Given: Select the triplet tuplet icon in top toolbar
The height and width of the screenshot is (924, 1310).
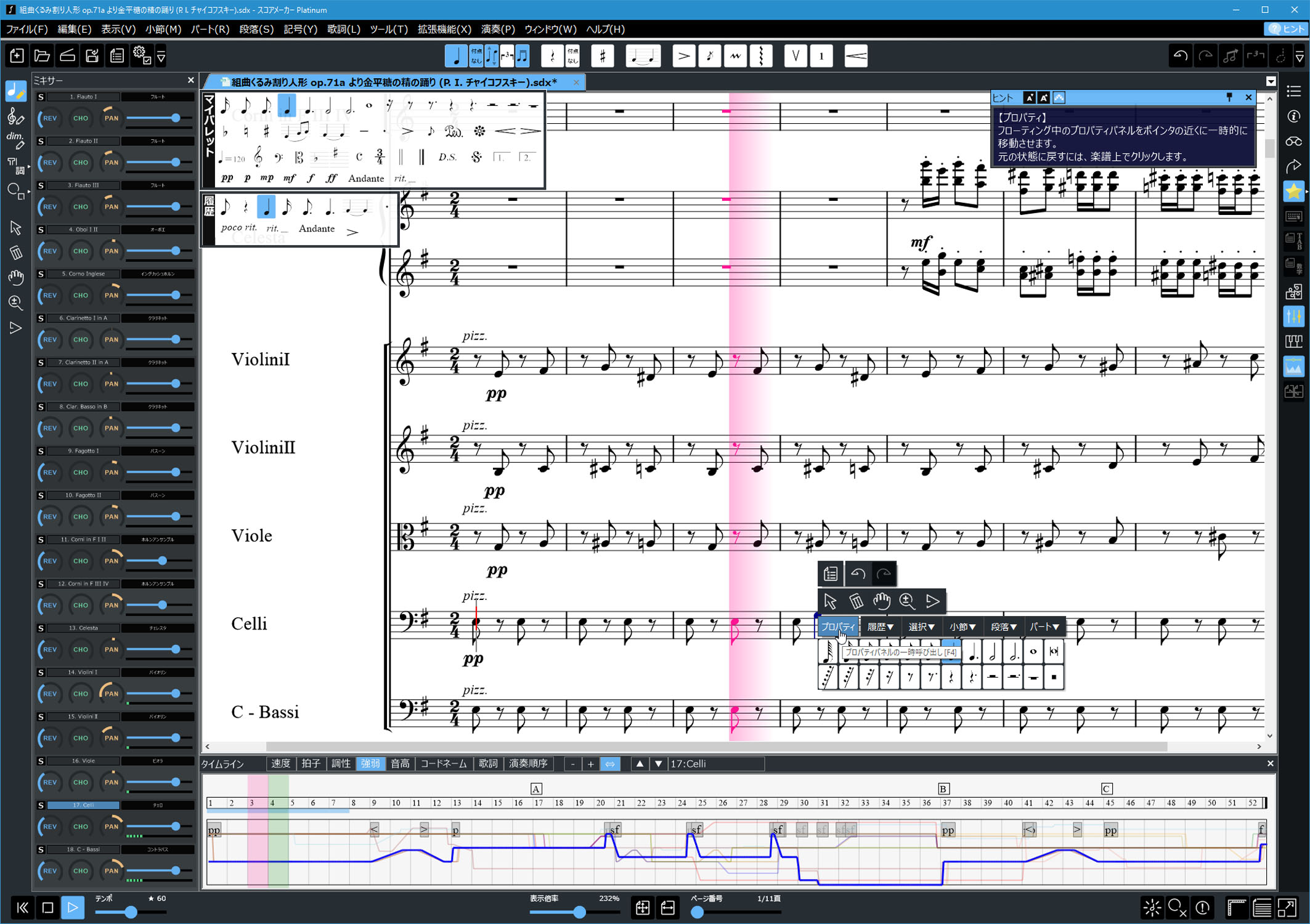Looking at the screenshot, I should [x=507, y=56].
